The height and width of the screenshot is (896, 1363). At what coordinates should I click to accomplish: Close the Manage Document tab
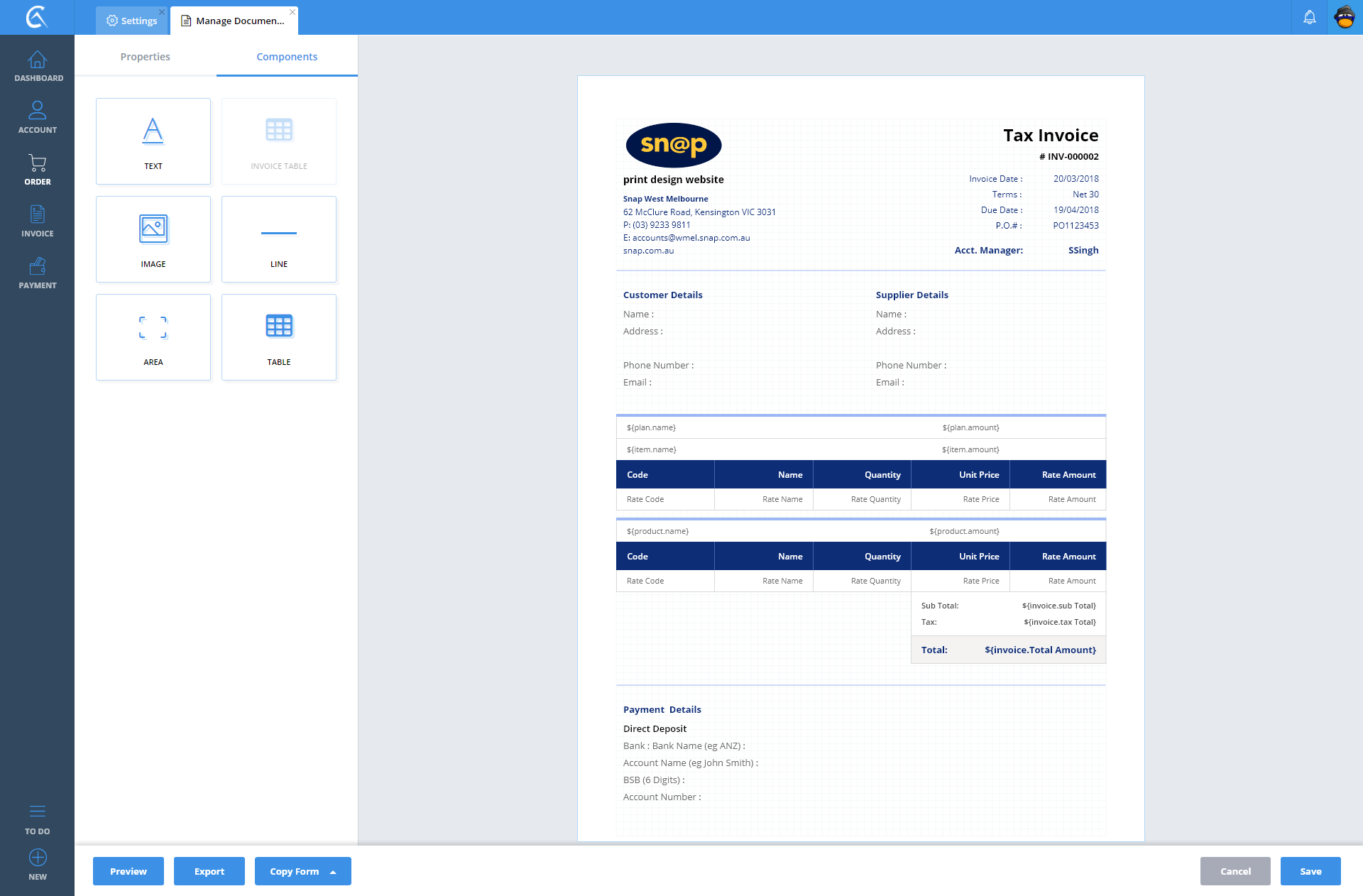(292, 12)
